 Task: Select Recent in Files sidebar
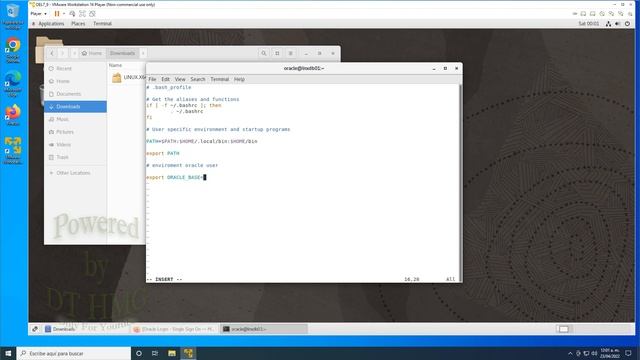[76, 69]
